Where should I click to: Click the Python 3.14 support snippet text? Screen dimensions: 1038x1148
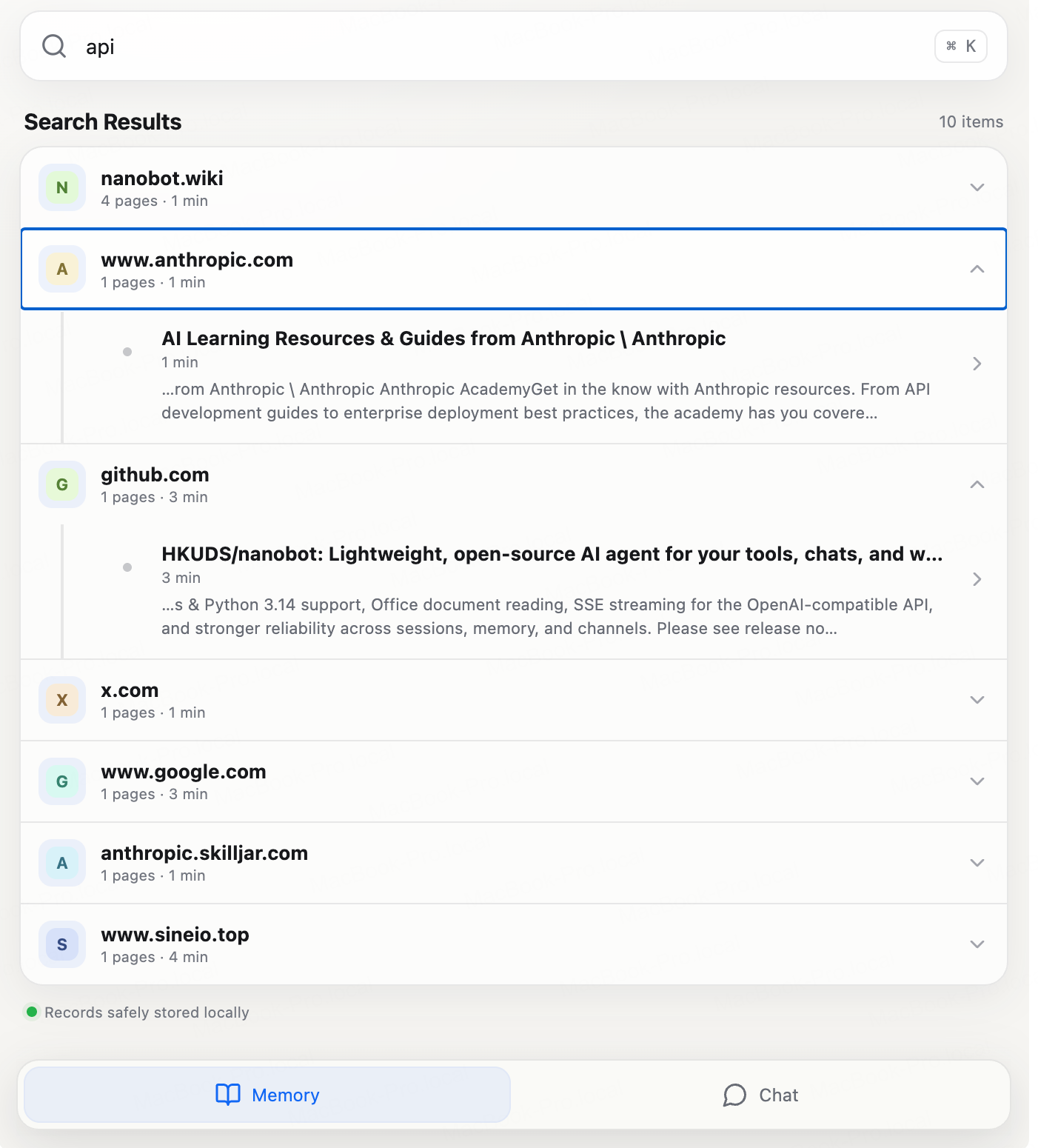point(547,616)
